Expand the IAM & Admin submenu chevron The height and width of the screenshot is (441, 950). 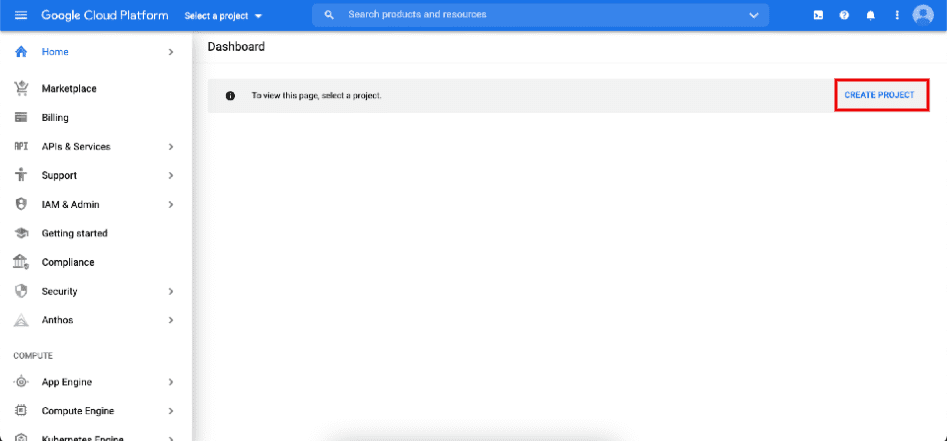pyautogui.click(x=171, y=205)
